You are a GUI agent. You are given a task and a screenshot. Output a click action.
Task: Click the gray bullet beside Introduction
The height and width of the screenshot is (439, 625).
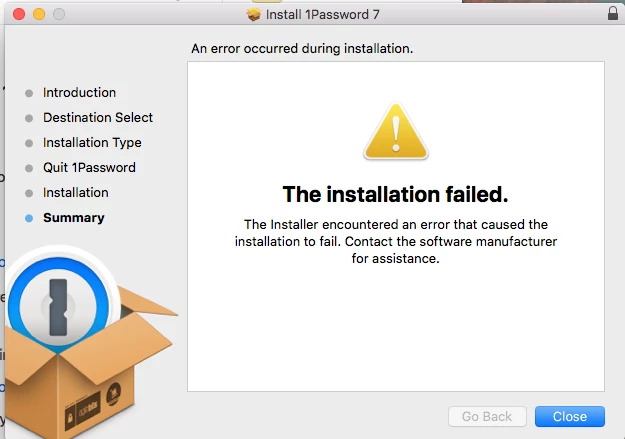(29, 93)
